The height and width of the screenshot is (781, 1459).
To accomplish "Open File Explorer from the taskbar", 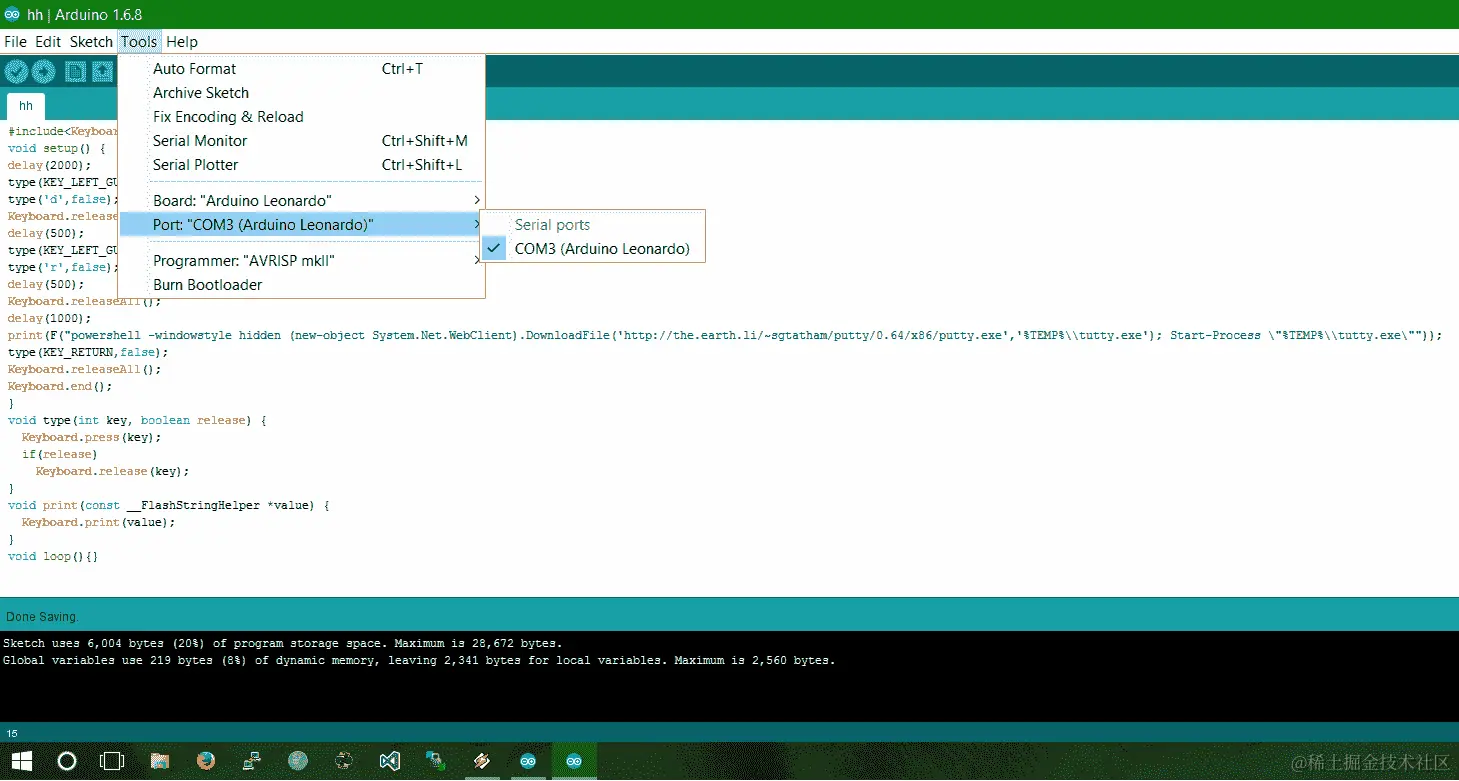I will [160, 761].
